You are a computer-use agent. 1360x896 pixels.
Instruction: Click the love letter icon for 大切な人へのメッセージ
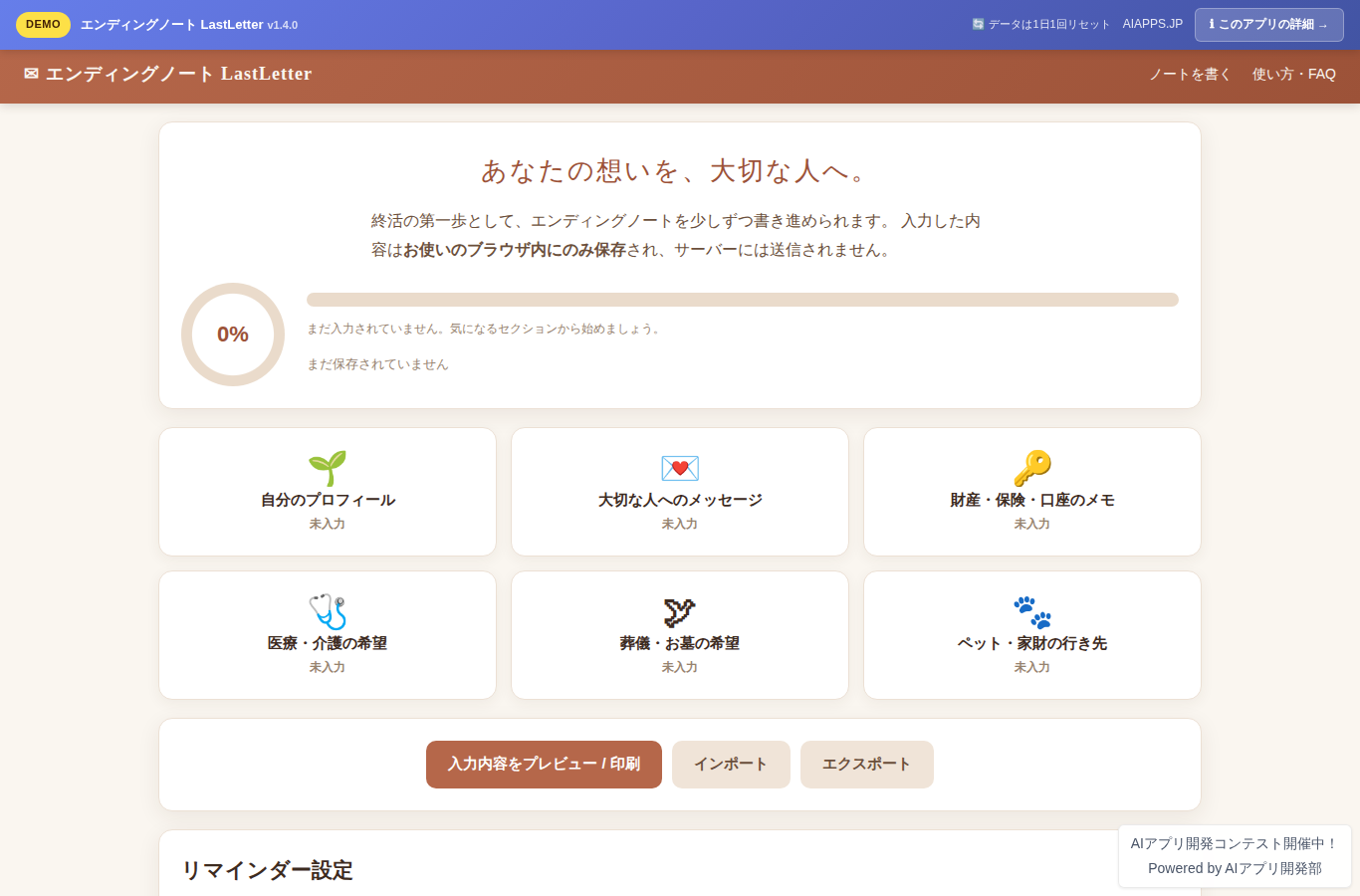coord(680,468)
